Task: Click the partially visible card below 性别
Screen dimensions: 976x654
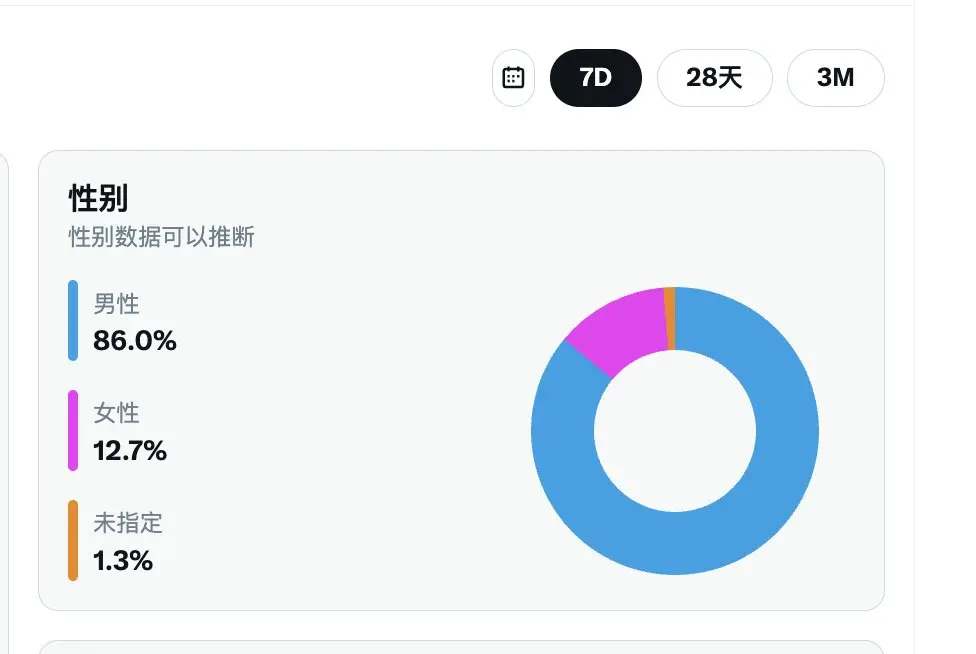Action: [461, 647]
